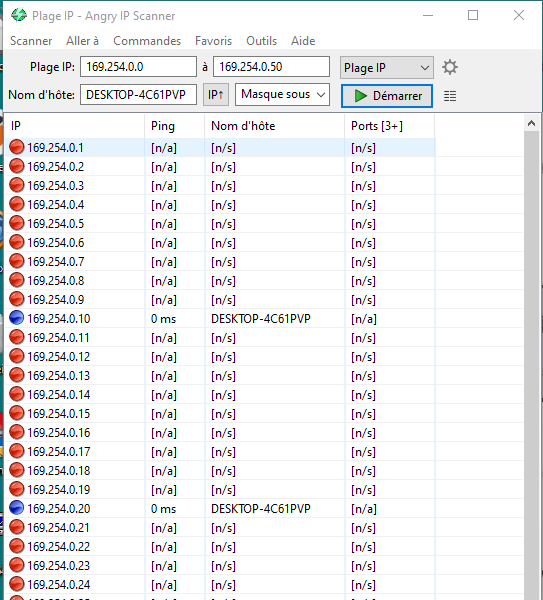Screen dimensions: 543x600
Task: Click red status icon for 169.254.0.3
Action: 16,185
